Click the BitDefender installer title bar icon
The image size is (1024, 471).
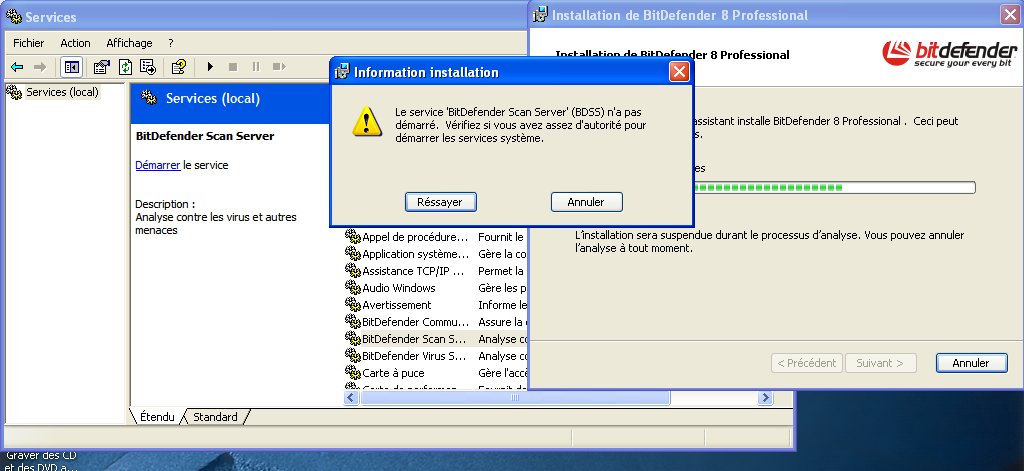click(541, 14)
